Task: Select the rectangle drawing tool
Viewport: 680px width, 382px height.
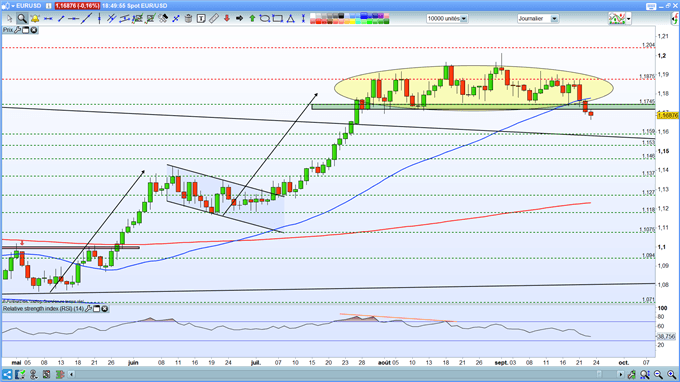Action: point(278,19)
